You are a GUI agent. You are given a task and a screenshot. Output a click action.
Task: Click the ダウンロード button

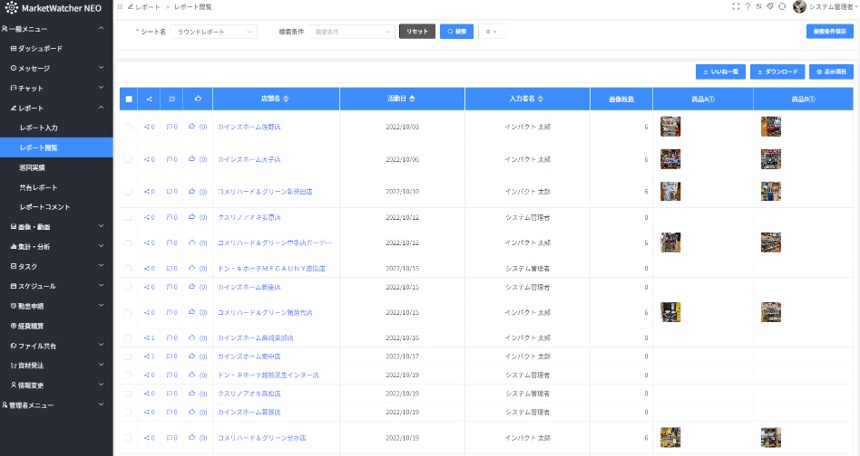tap(777, 72)
